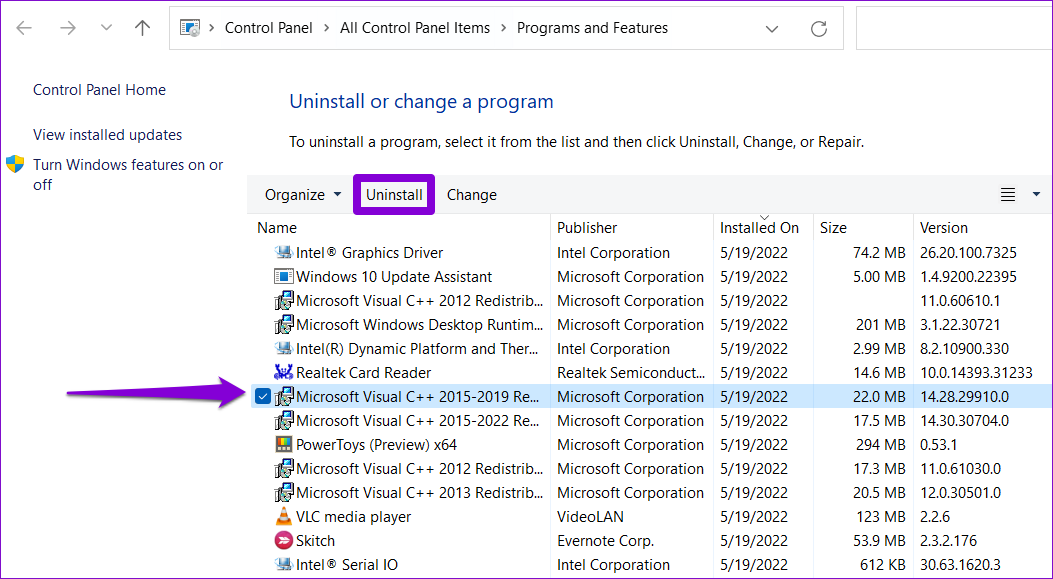Click the Realtek Semiconductor publisher cell
1053x579 pixels.
(x=631, y=373)
